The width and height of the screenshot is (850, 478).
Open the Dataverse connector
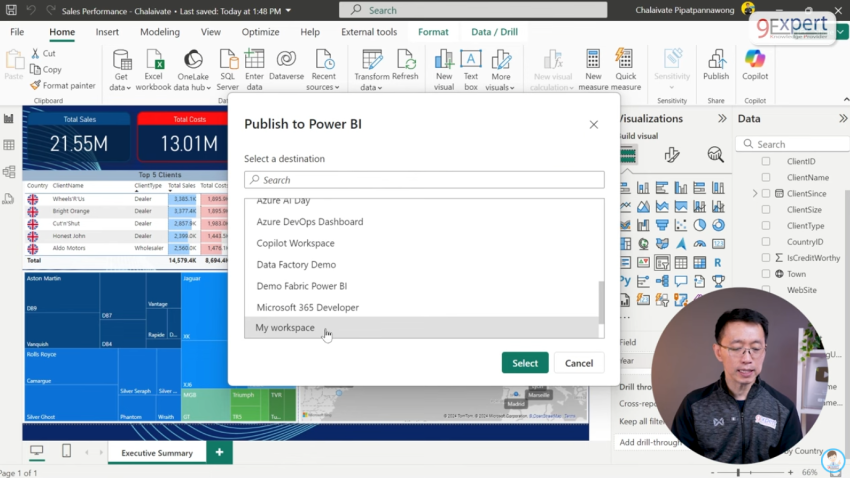pos(286,65)
